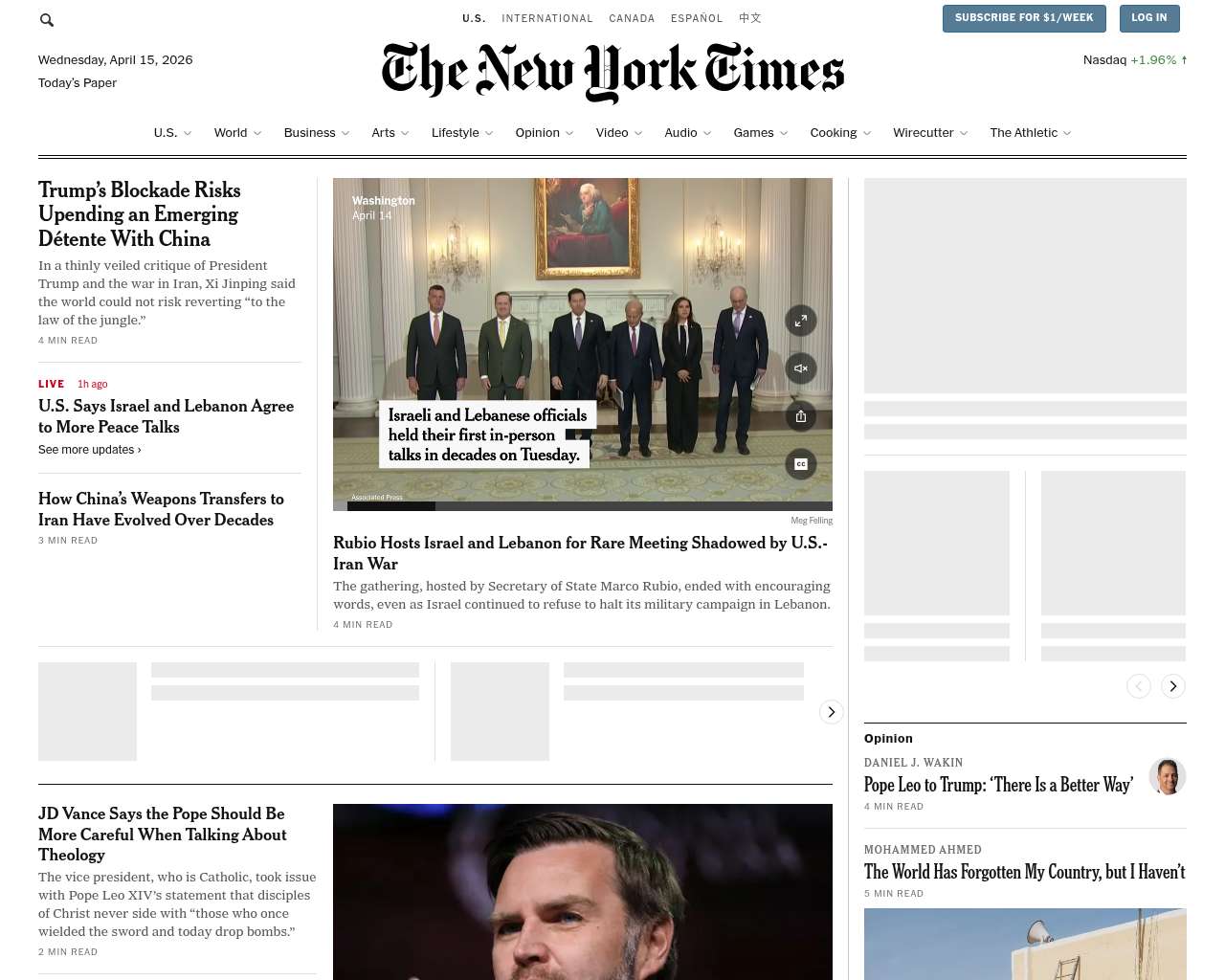
Task: Open the search magnifier icon
Action: (x=47, y=19)
